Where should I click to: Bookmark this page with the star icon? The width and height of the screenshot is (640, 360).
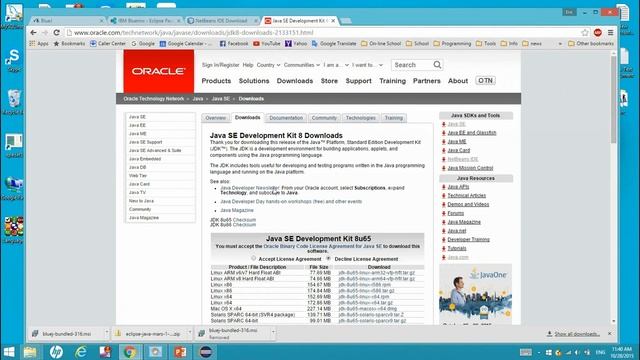coord(585,33)
